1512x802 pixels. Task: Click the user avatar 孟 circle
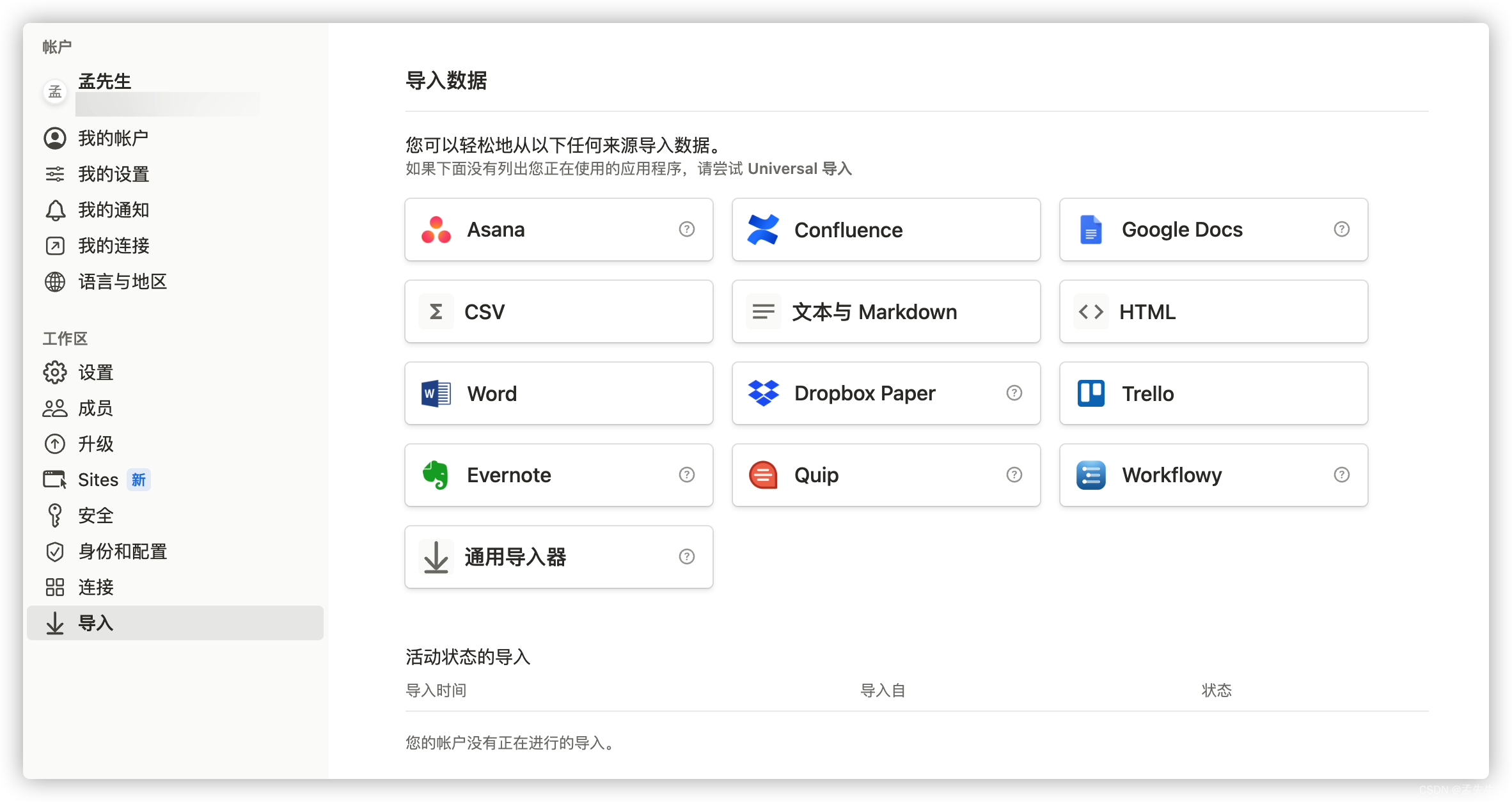55,92
